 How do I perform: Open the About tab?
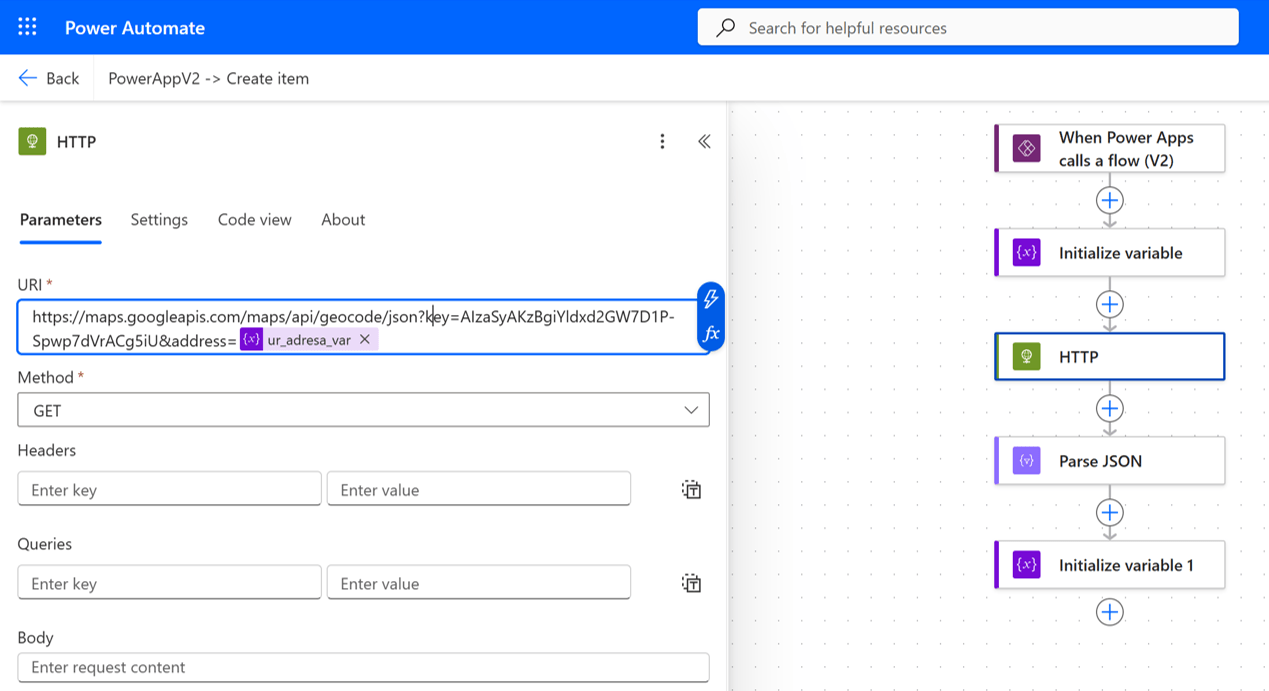click(x=343, y=220)
